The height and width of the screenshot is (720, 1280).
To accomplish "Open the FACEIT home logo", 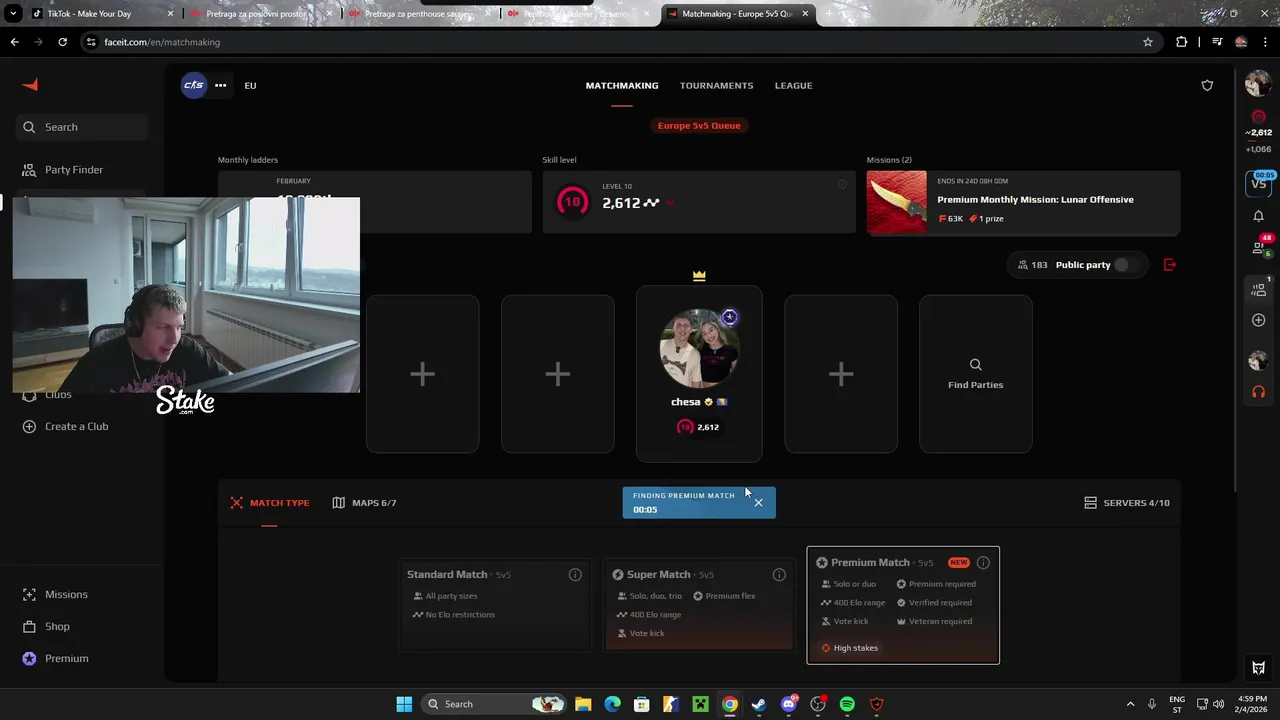I will click(30, 85).
